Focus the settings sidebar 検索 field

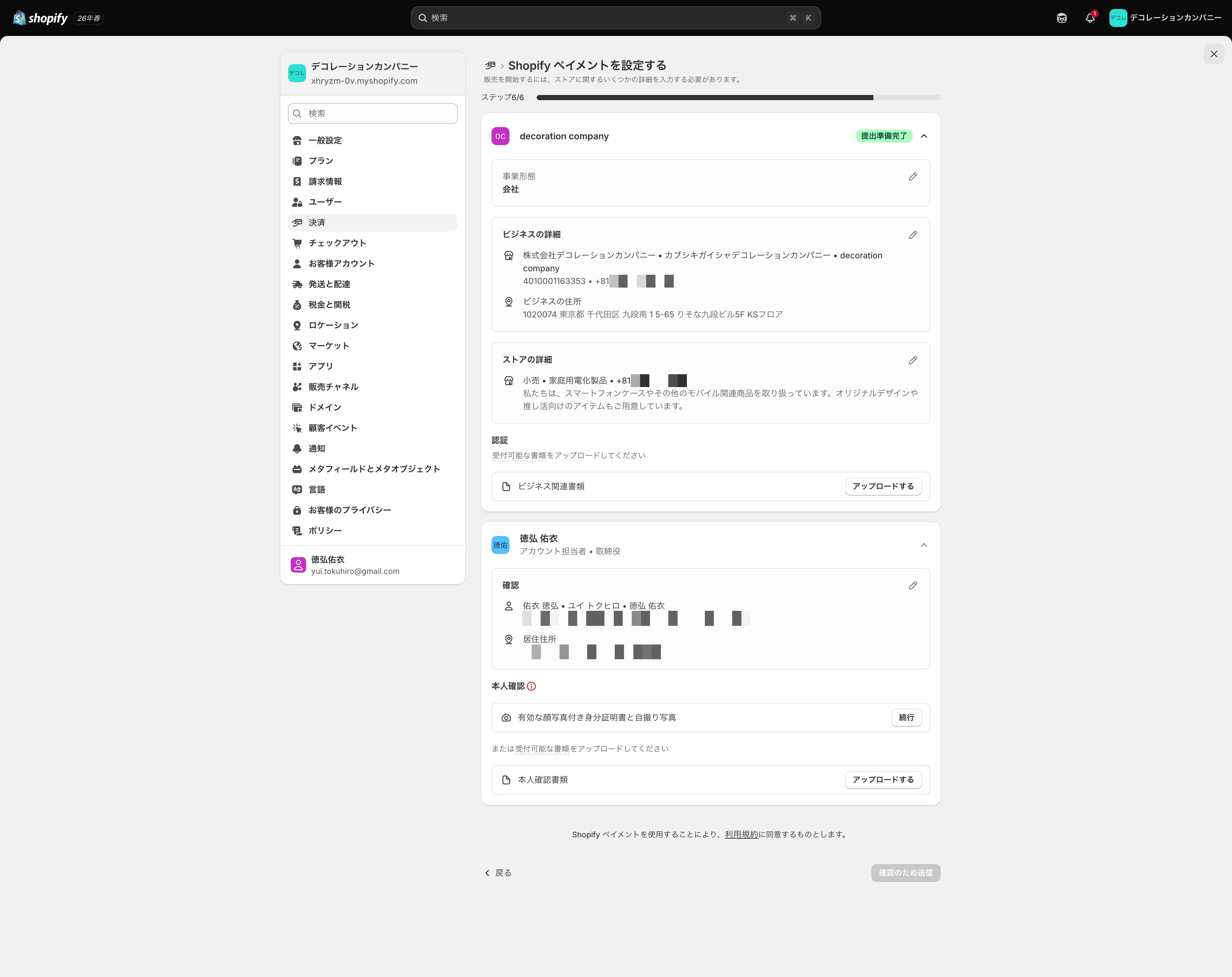[x=372, y=114]
